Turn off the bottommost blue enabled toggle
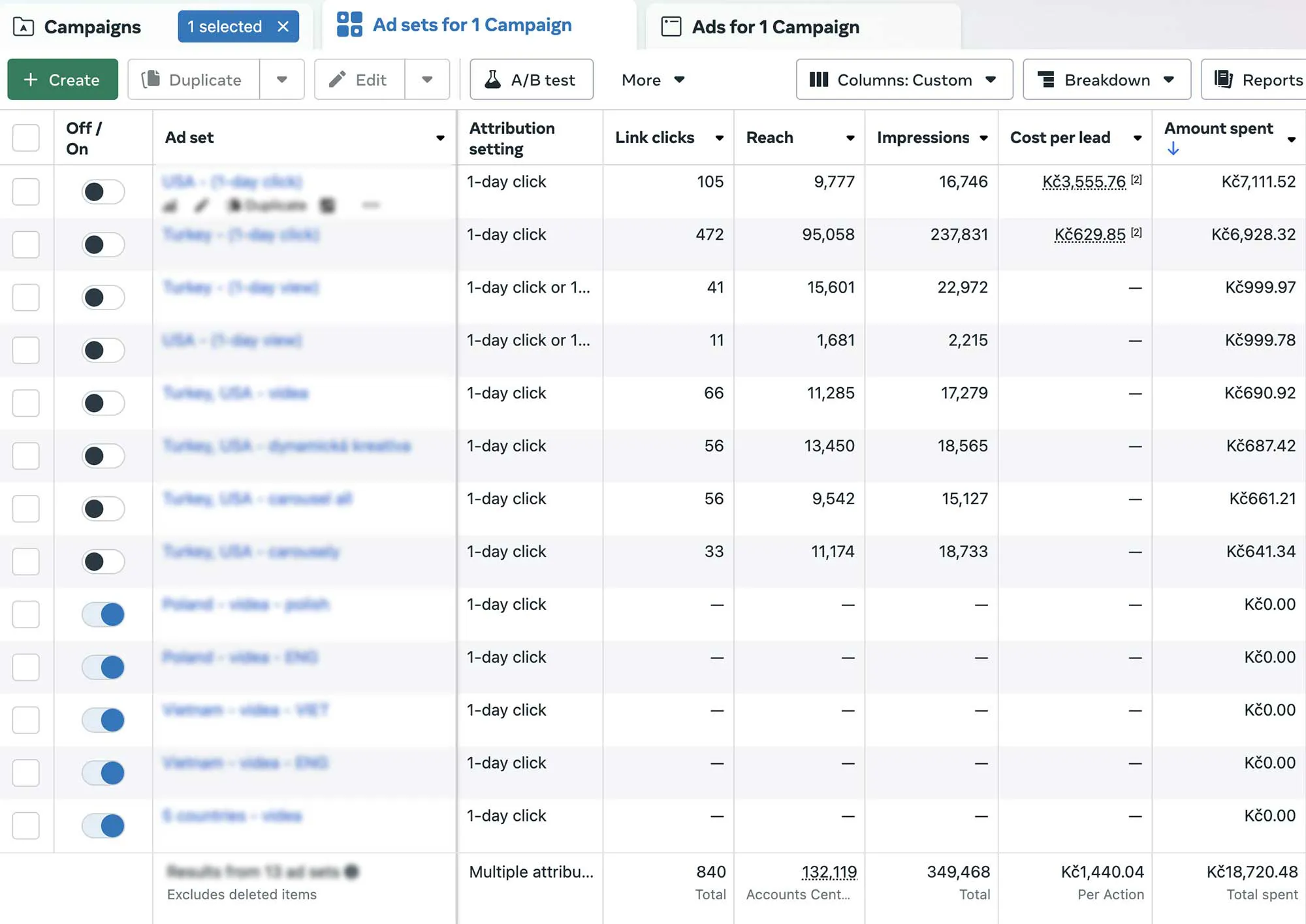 point(103,826)
